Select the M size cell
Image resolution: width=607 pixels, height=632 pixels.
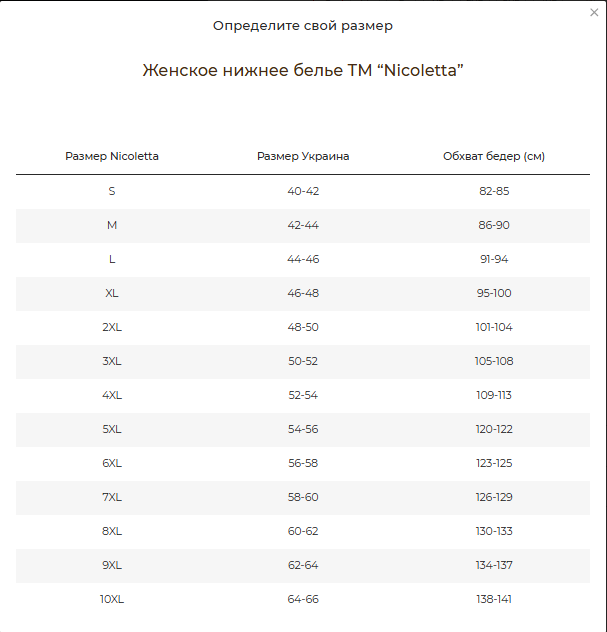click(x=112, y=225)
